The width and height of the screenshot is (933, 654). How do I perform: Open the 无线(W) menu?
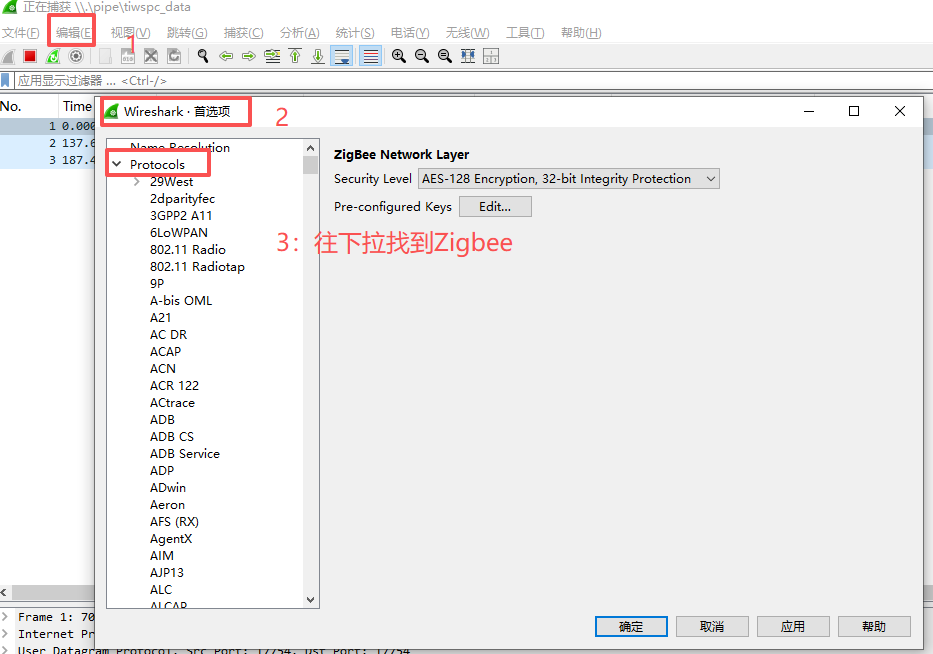click(x=468, y=33)
